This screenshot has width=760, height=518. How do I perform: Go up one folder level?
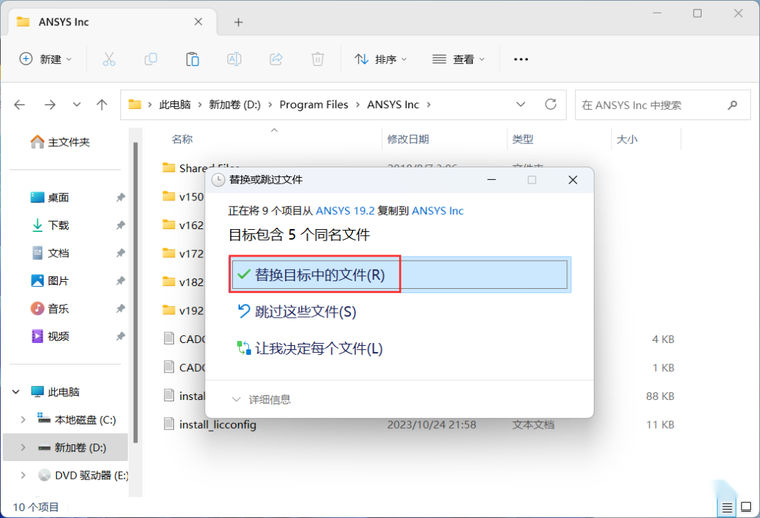click(x=102, y=105)
